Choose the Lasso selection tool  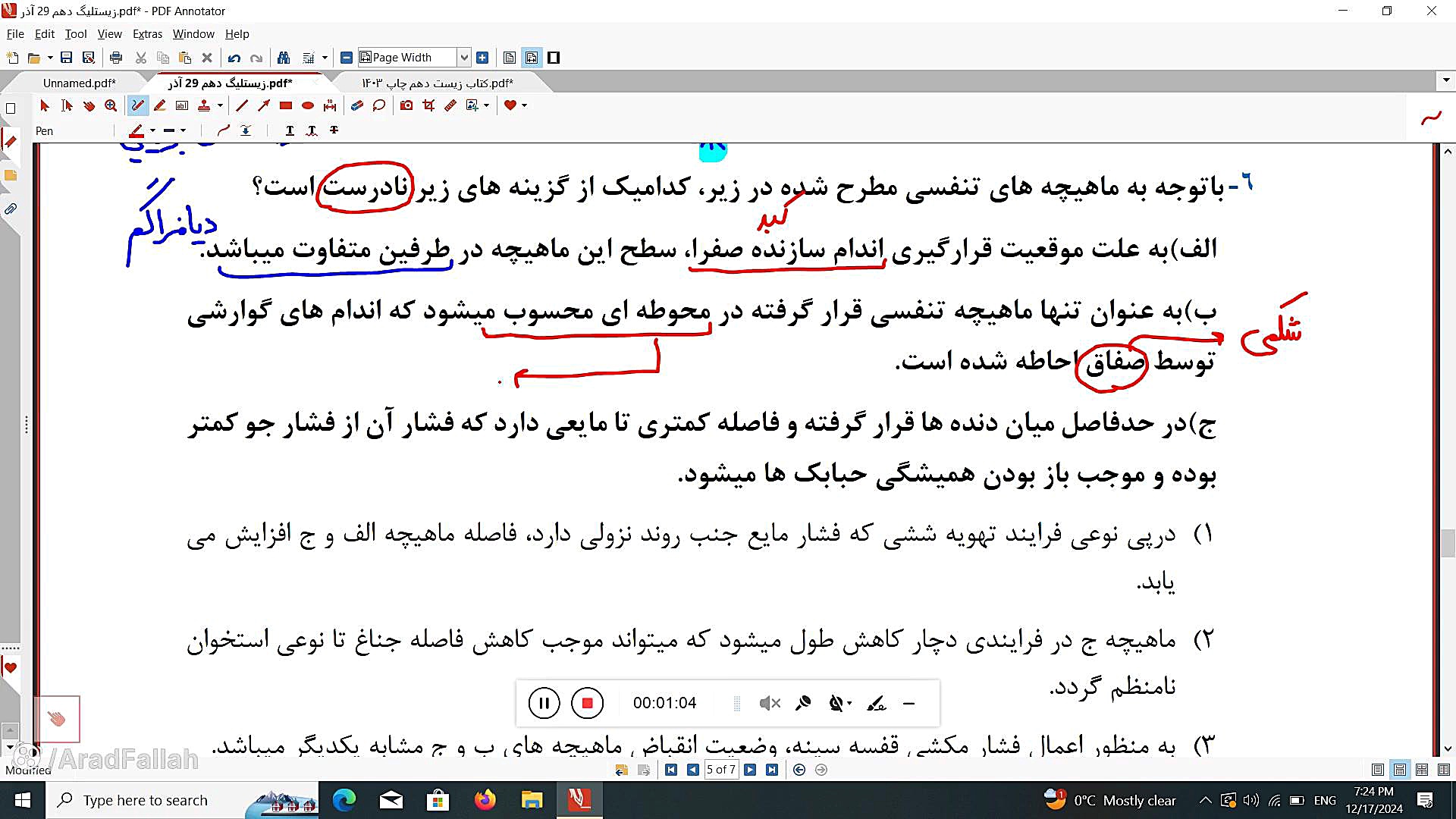pyautogui.click(x=379, y=105)
